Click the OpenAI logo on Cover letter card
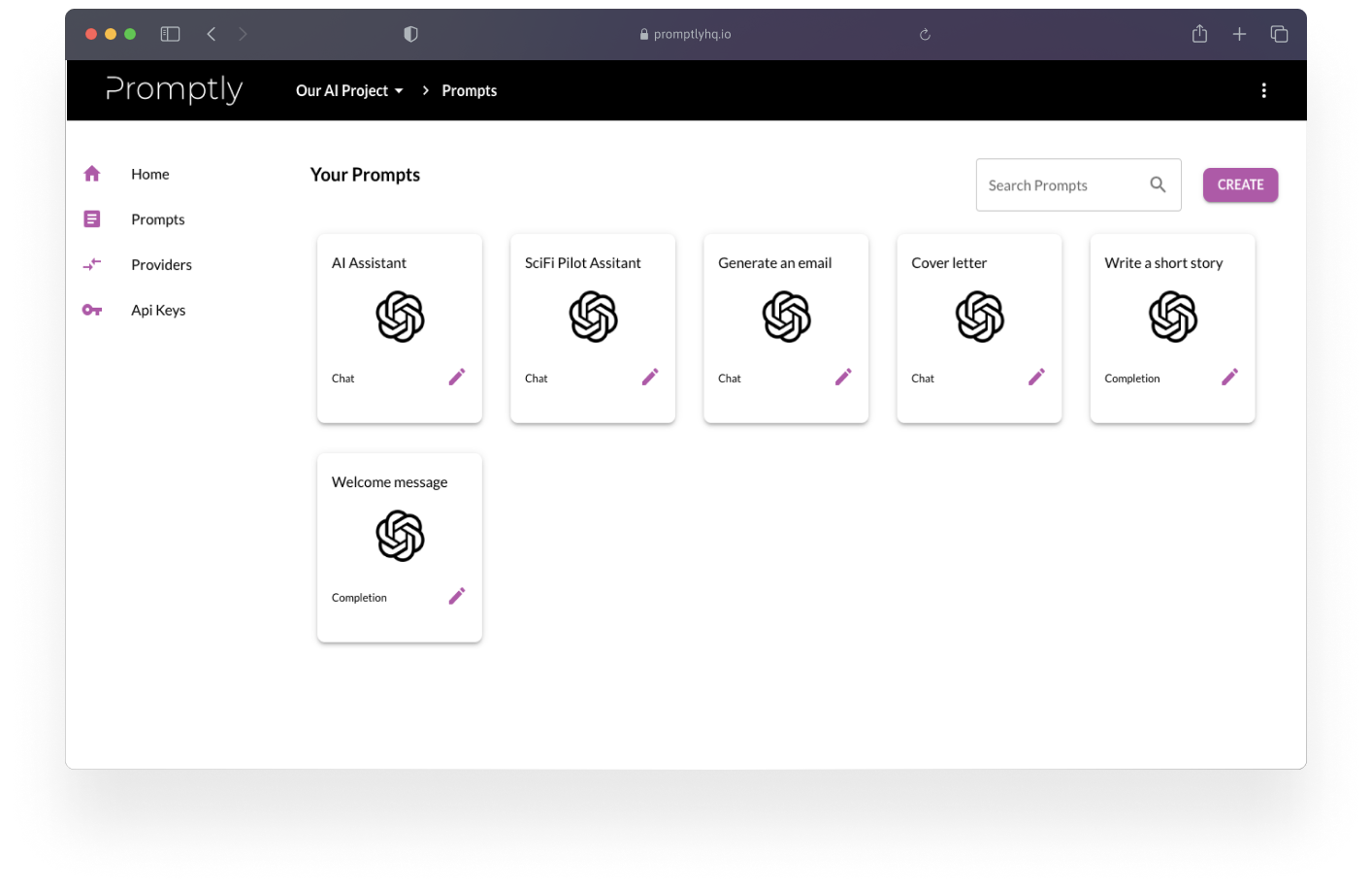Screen dimensions: 1372x891 979,316
